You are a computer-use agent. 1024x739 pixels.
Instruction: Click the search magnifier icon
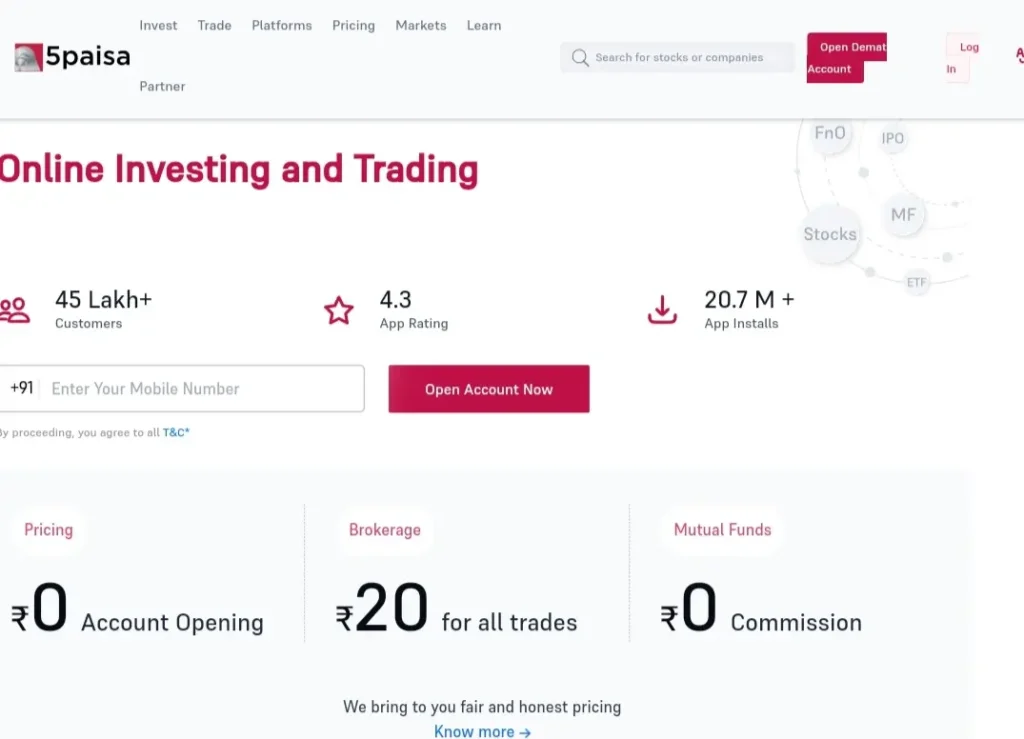pyautogui.click(x=580, y=58)
